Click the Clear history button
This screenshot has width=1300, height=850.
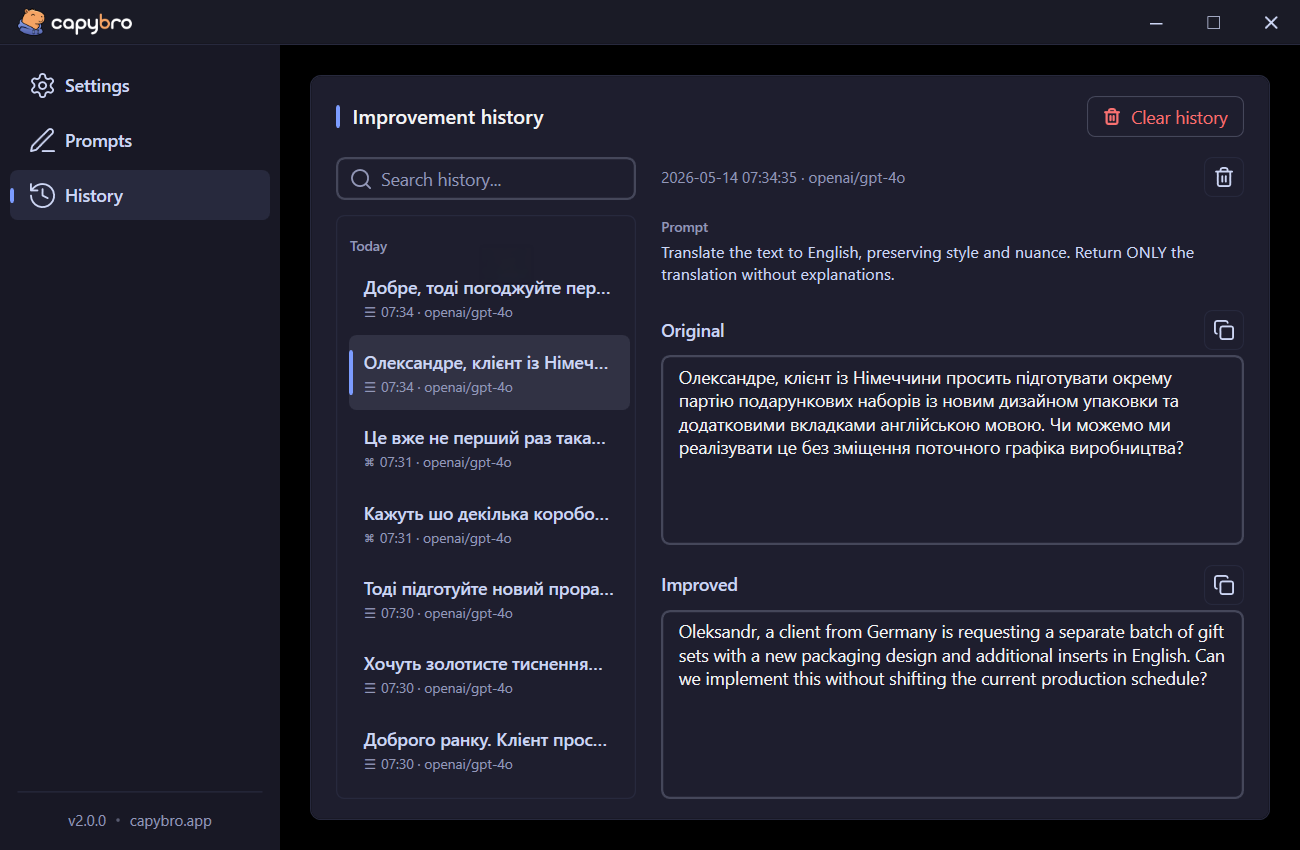coord(1165,117)
